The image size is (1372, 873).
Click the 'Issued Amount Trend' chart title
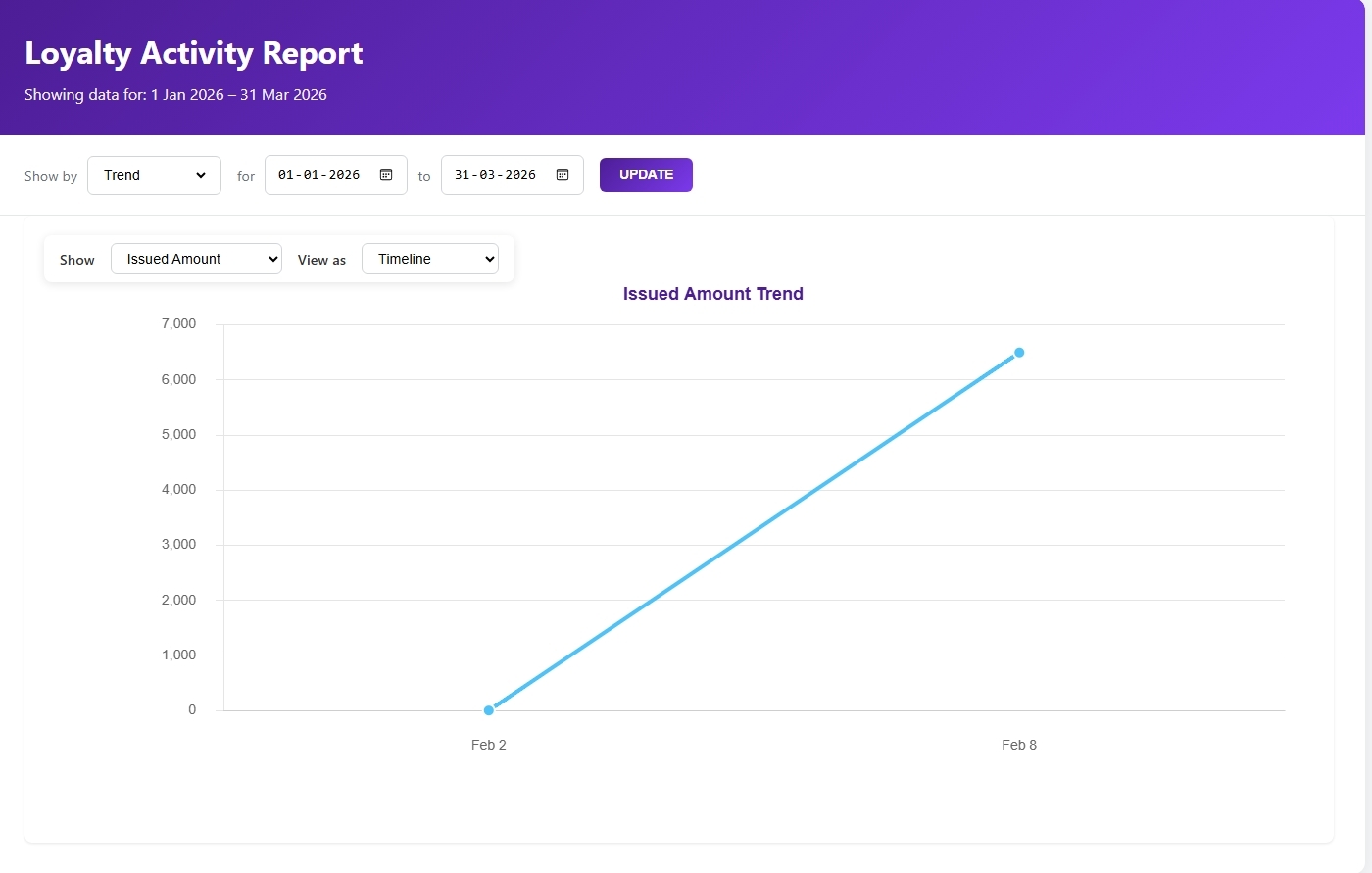pos(712,294)
